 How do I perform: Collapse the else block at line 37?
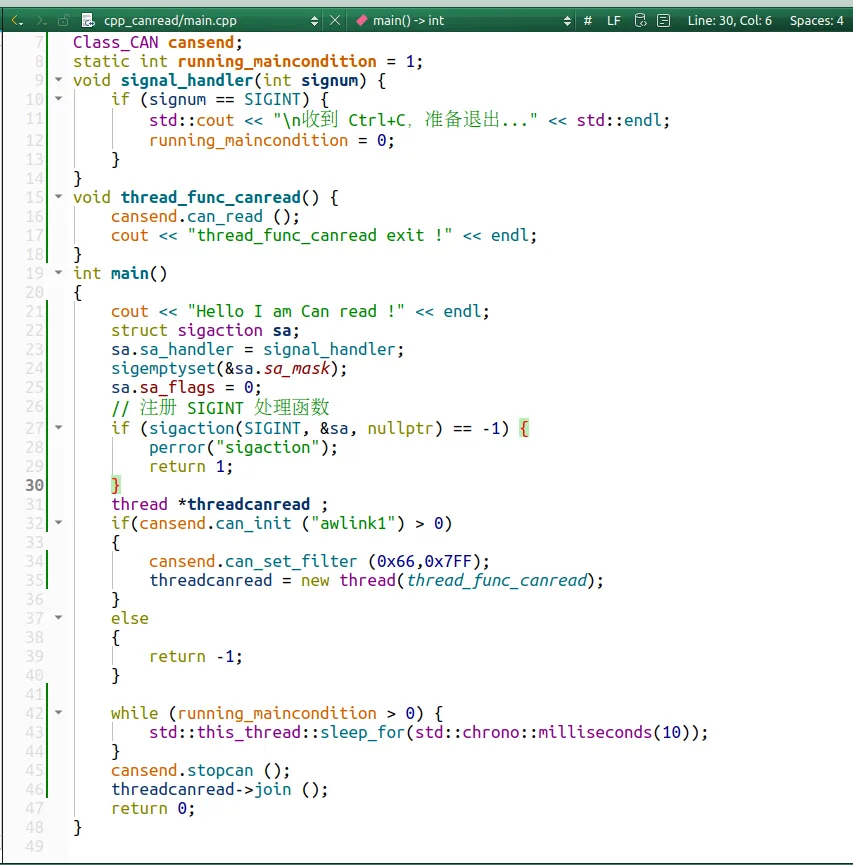58,617
